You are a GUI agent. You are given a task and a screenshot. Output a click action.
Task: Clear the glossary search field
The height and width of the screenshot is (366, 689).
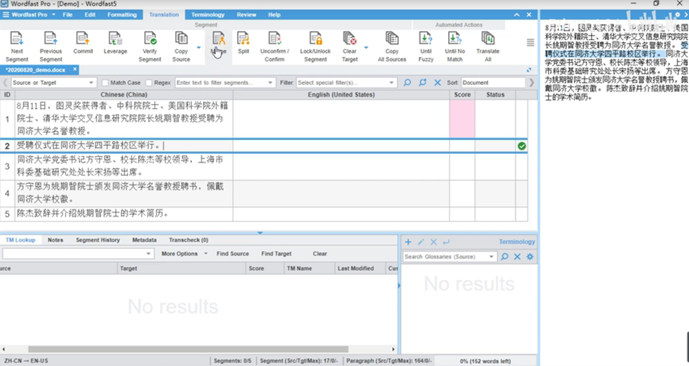[517, 257]
